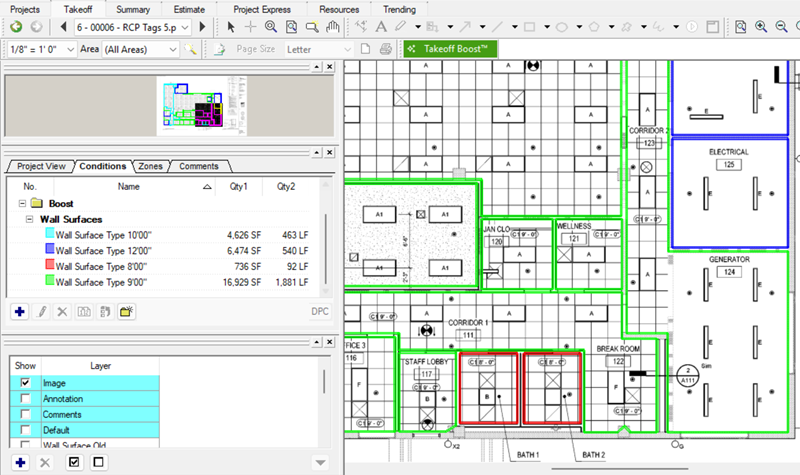Activate the hand pan tool
This screenshot has height=475, width=800.
click(333, 27)
